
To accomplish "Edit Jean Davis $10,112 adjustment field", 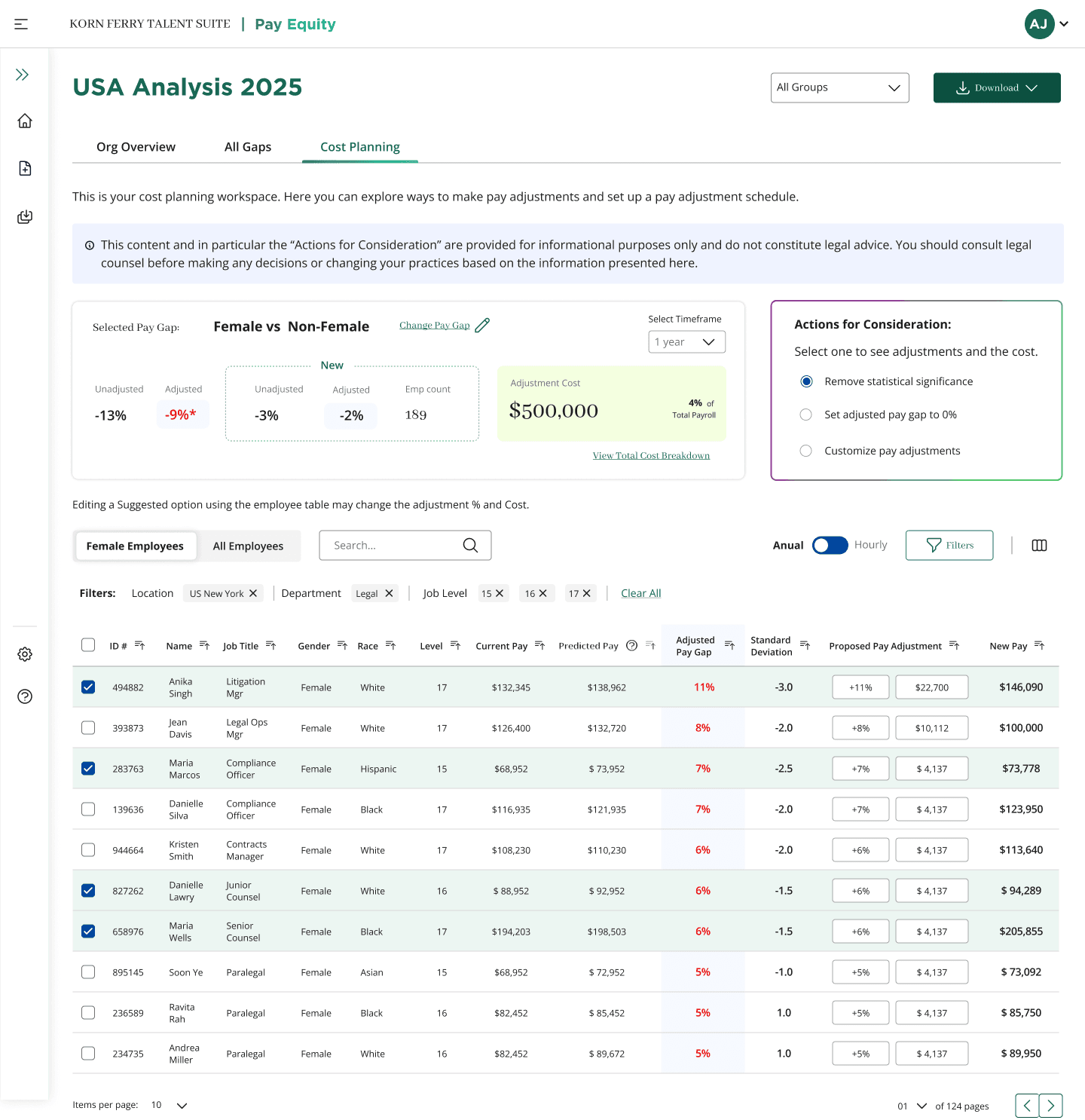I will click(932, 728).
